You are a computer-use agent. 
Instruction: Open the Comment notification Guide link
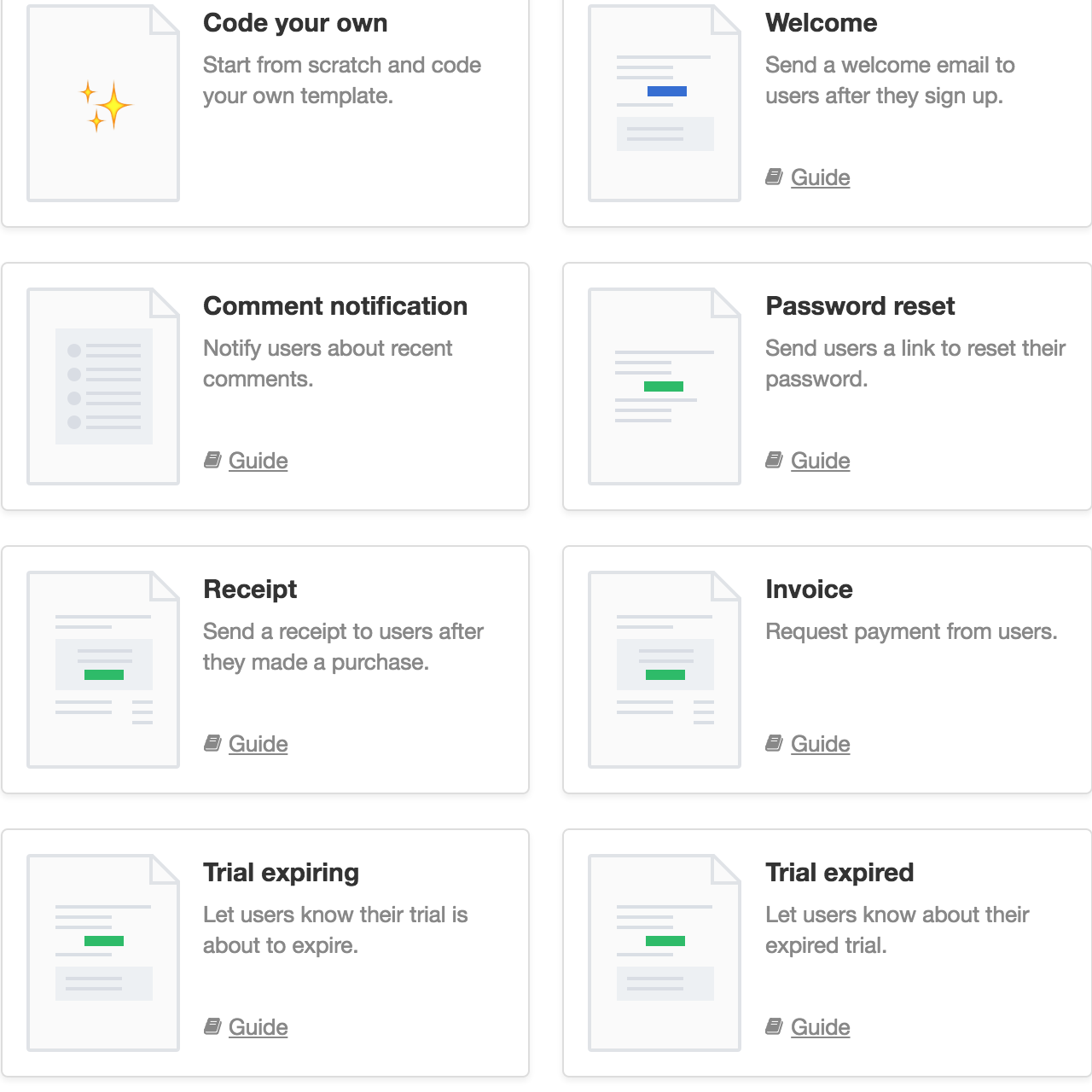258,461
